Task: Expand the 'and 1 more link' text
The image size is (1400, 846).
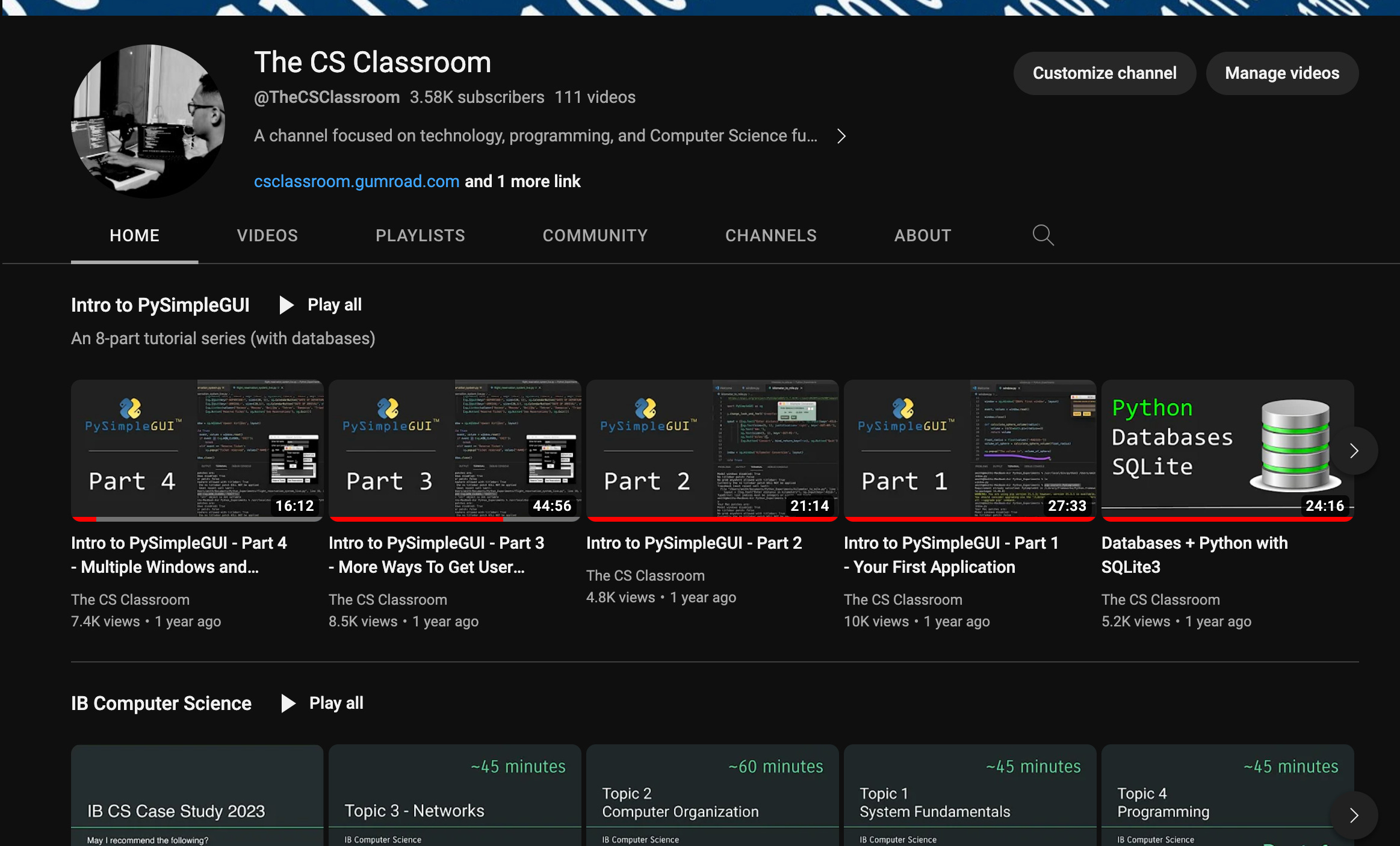Action: coord(522,181)
